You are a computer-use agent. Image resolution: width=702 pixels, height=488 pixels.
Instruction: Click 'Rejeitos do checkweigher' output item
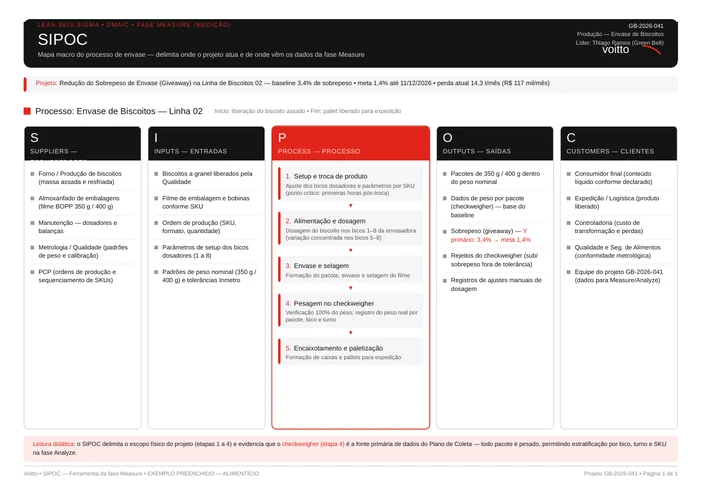494,260
